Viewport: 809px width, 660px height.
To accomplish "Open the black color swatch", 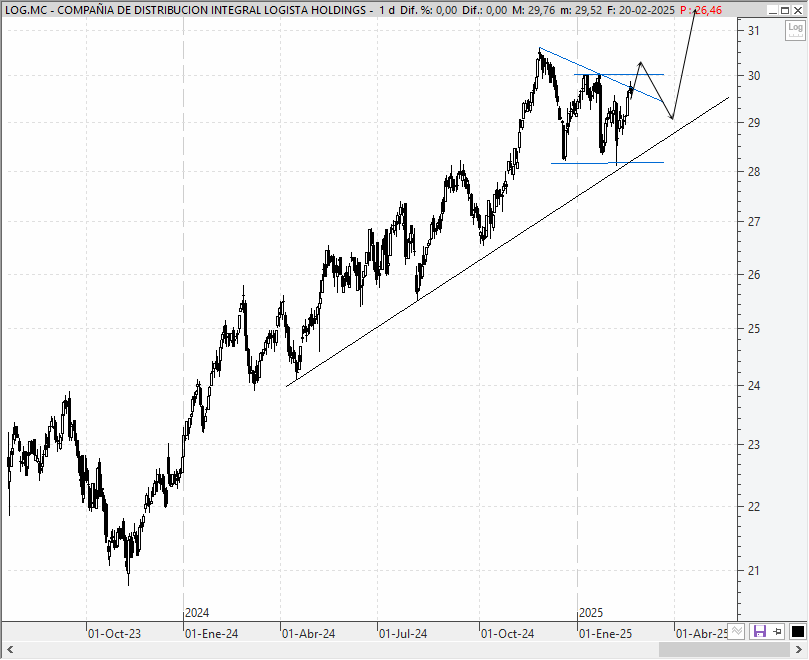I will click(x=797, y=631).
